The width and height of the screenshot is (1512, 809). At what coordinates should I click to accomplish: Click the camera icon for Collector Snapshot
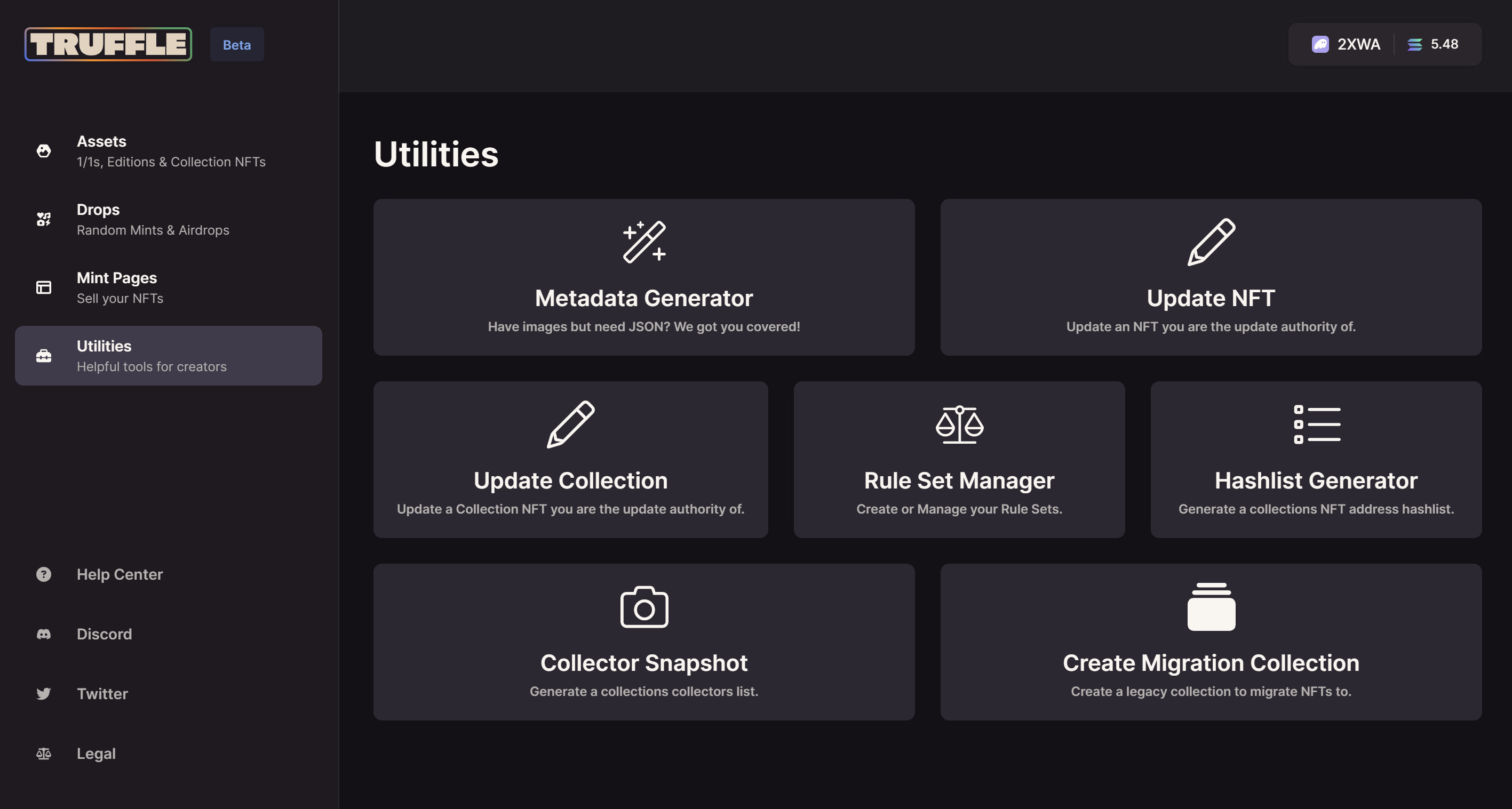point(644,606)
